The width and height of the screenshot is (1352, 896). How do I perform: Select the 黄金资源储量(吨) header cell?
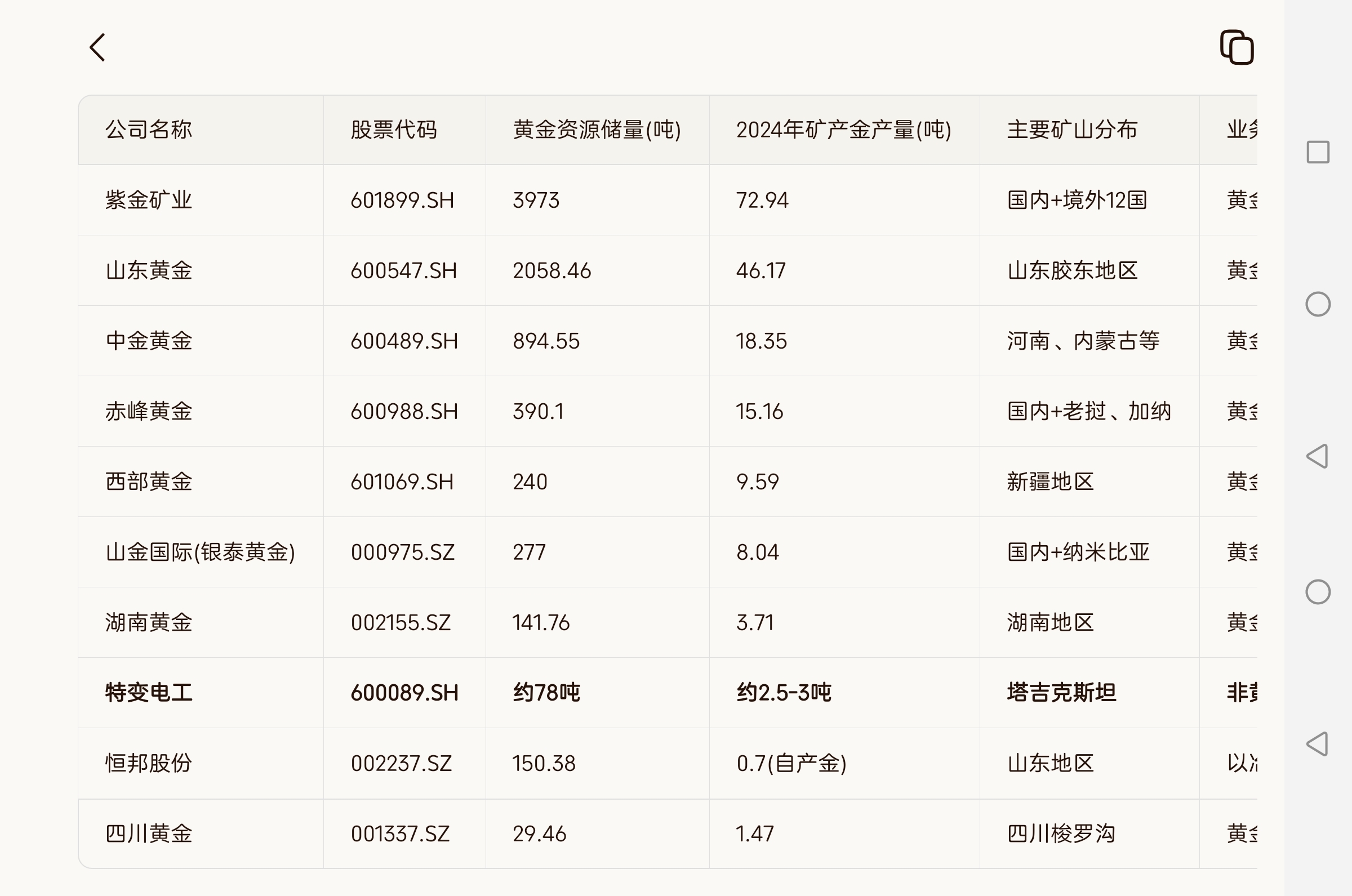597,130
